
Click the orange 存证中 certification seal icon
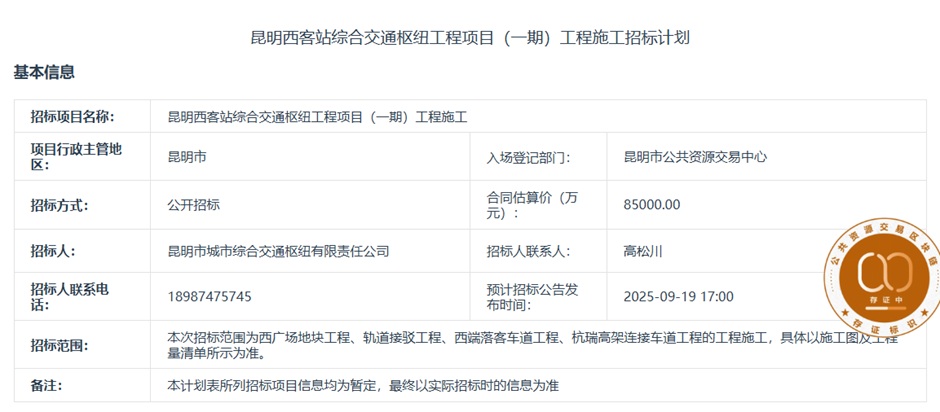[x=886, y=270]
